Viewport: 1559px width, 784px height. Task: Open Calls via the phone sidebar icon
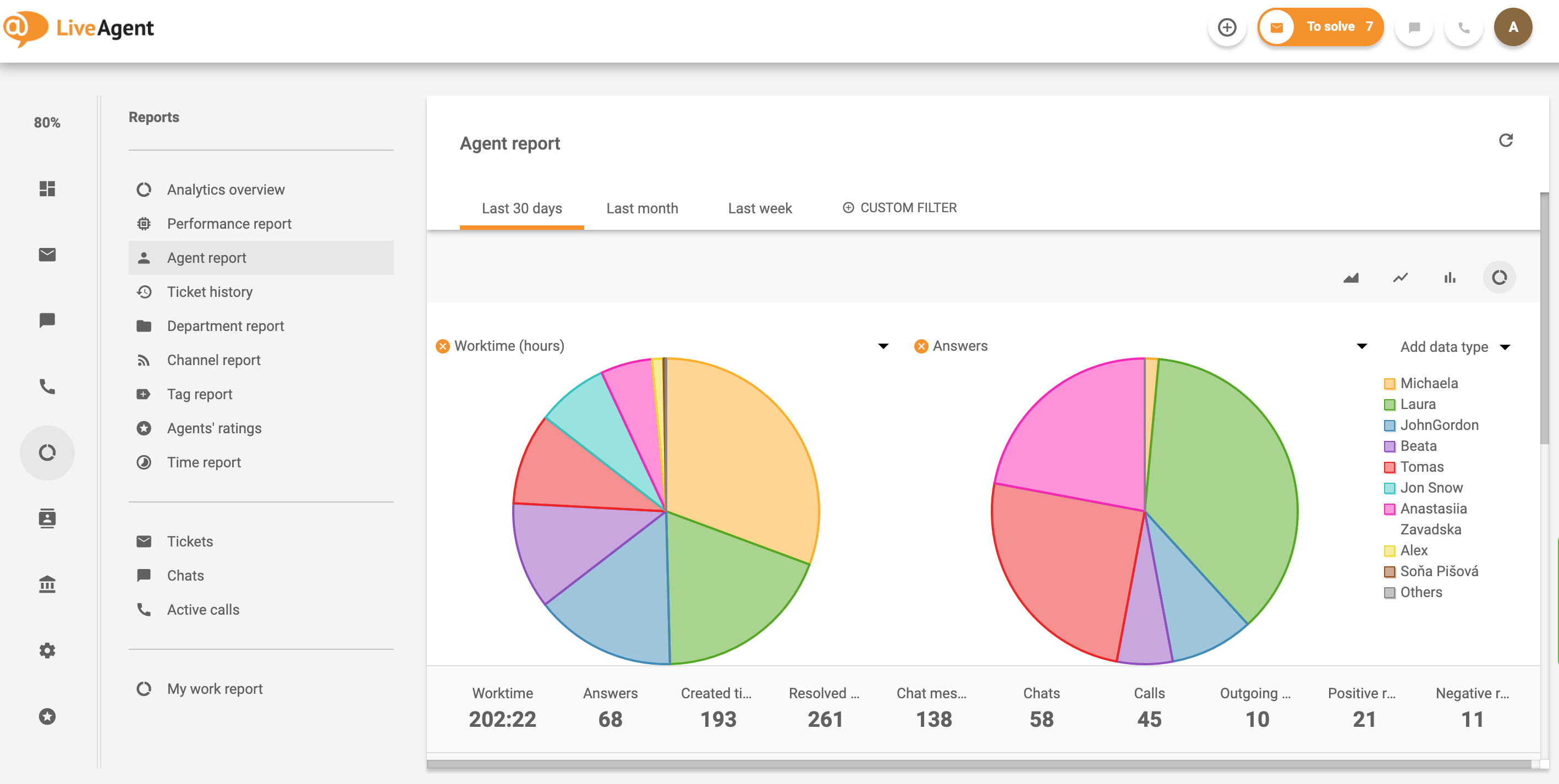47,387
